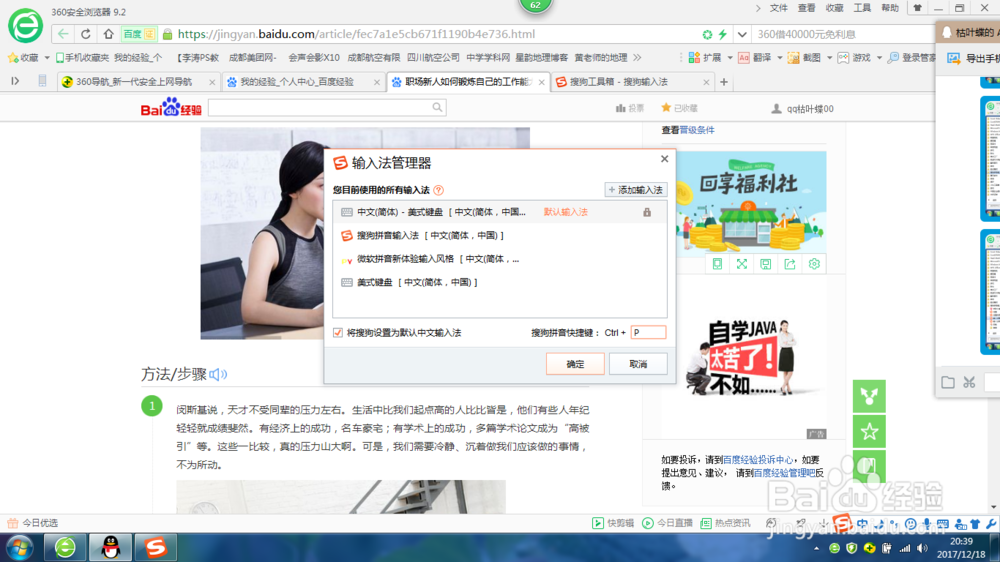Switch to 我的经验 个人中心 tab
This screenshot has width=1000, height=562.
pos(304,82)
